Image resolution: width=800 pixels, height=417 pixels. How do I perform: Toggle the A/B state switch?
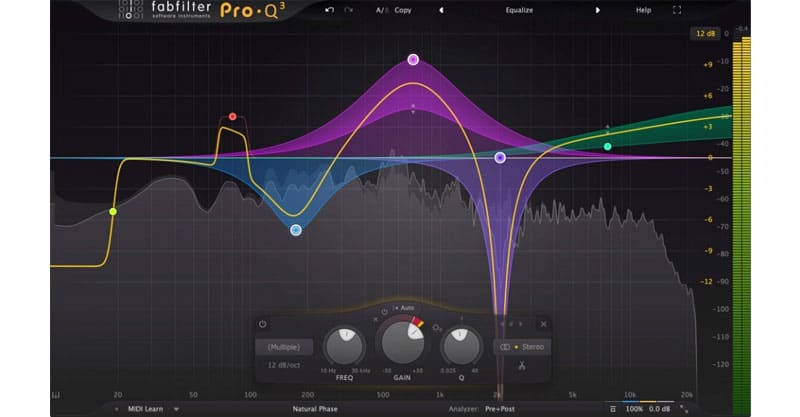click(x=382, y=10)
